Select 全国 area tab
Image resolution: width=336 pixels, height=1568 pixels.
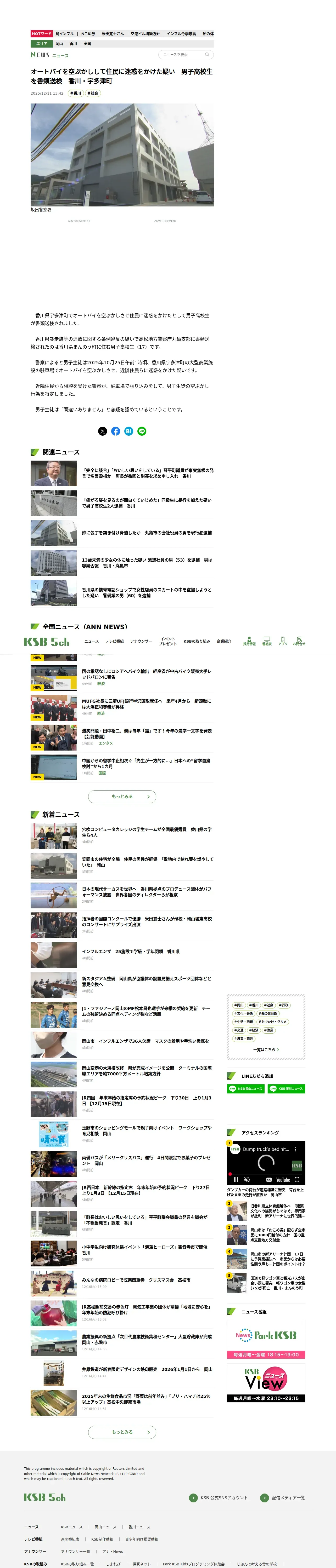[x=87, y=44]
